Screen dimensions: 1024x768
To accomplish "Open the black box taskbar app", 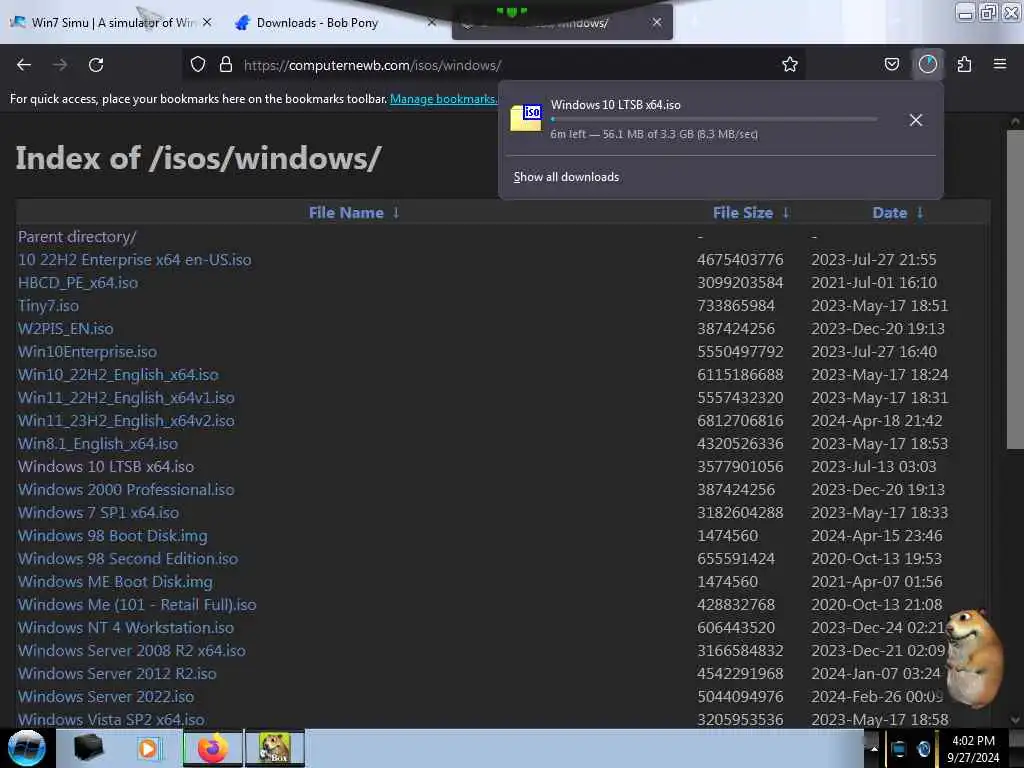I will click(x=88, y=748).
